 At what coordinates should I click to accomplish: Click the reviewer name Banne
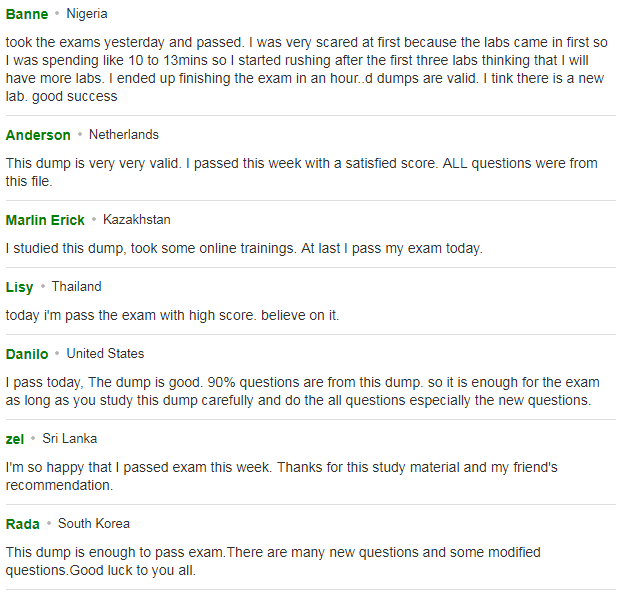click(x=27, y=14)
